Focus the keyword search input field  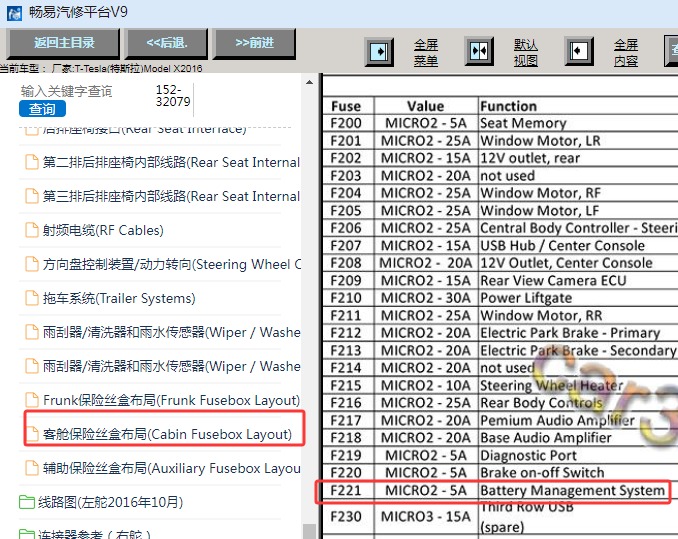pos(66,91)
